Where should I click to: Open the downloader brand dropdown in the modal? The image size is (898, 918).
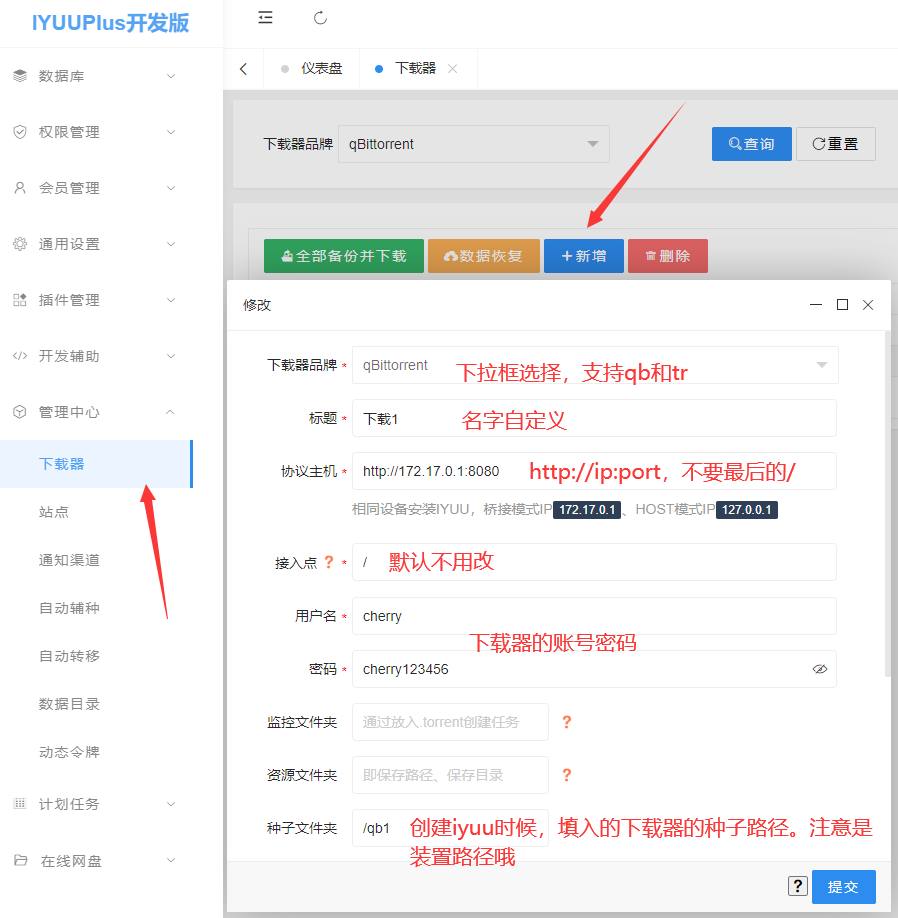pos(820,365)
